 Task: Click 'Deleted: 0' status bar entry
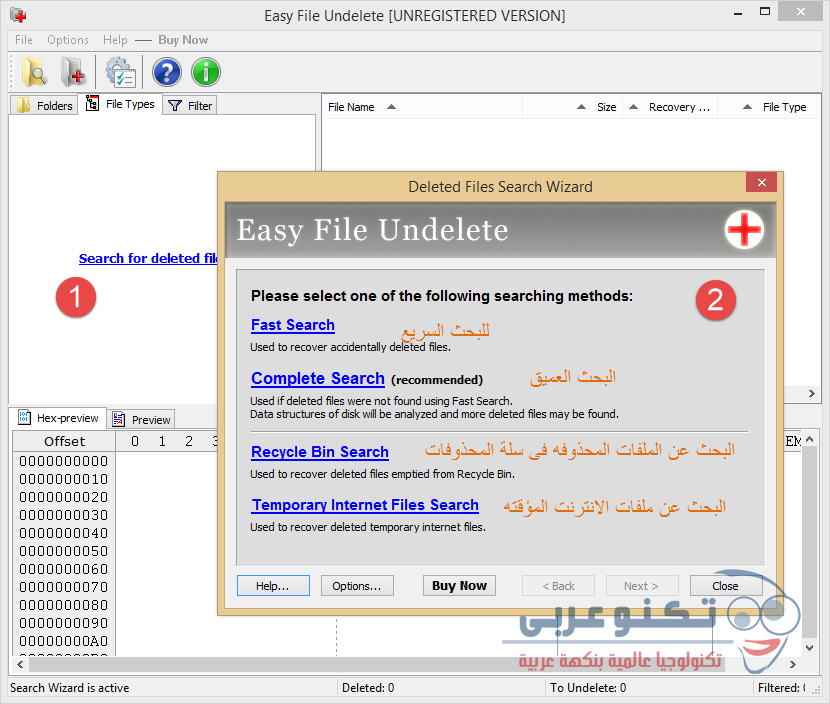pyautogui.click(x=368, y=688)
